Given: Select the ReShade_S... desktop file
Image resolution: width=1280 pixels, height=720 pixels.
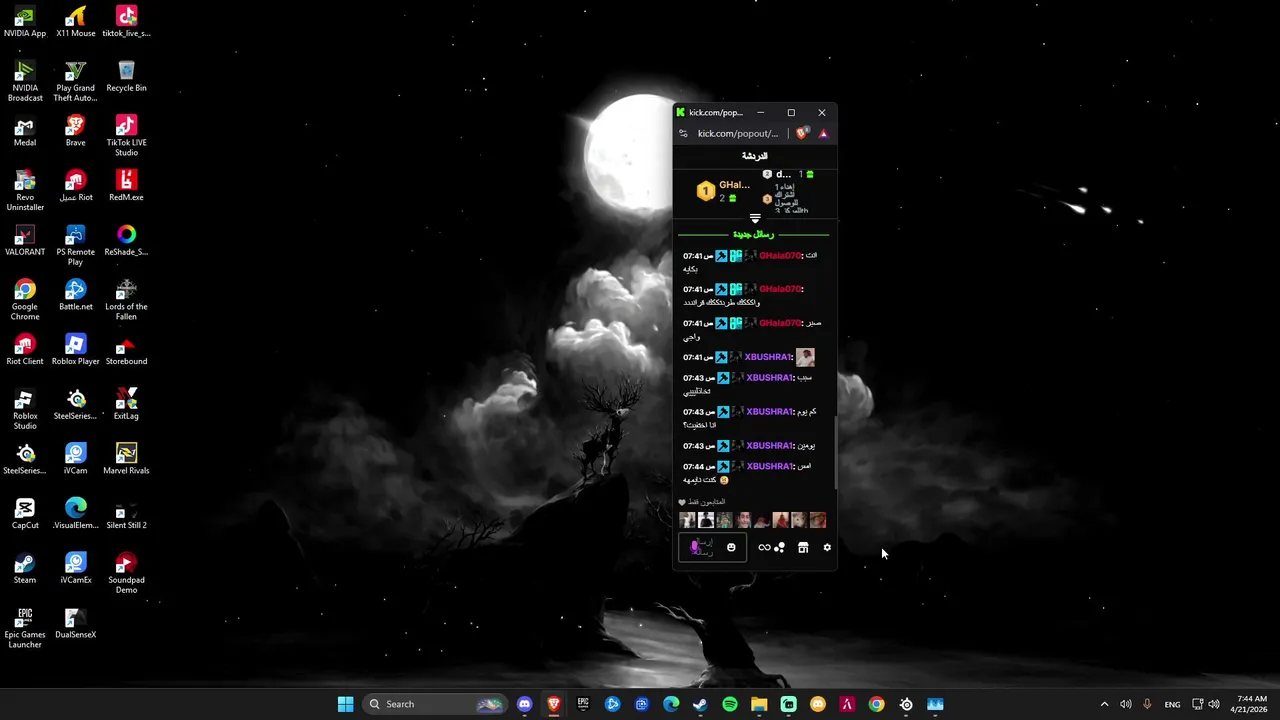Looking at the screenshot, I should [126, 241].
